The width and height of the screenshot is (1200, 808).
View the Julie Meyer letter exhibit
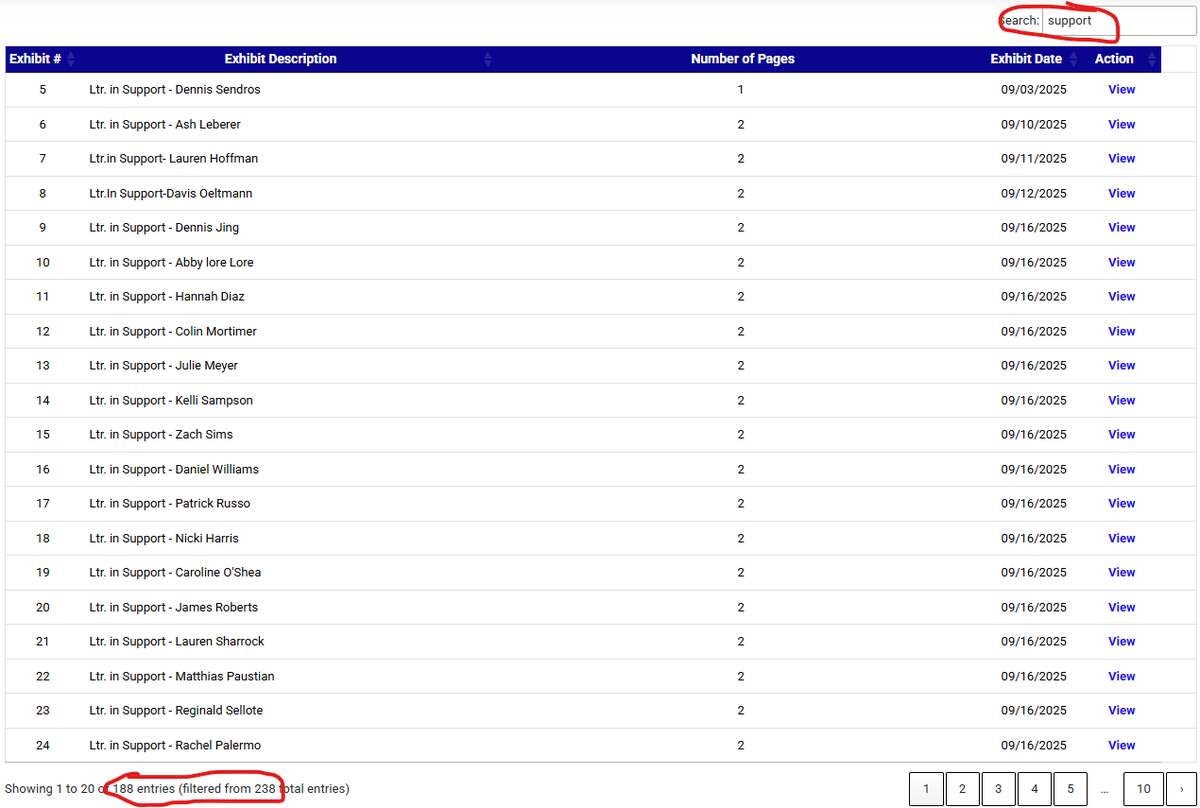(1121, 366)
